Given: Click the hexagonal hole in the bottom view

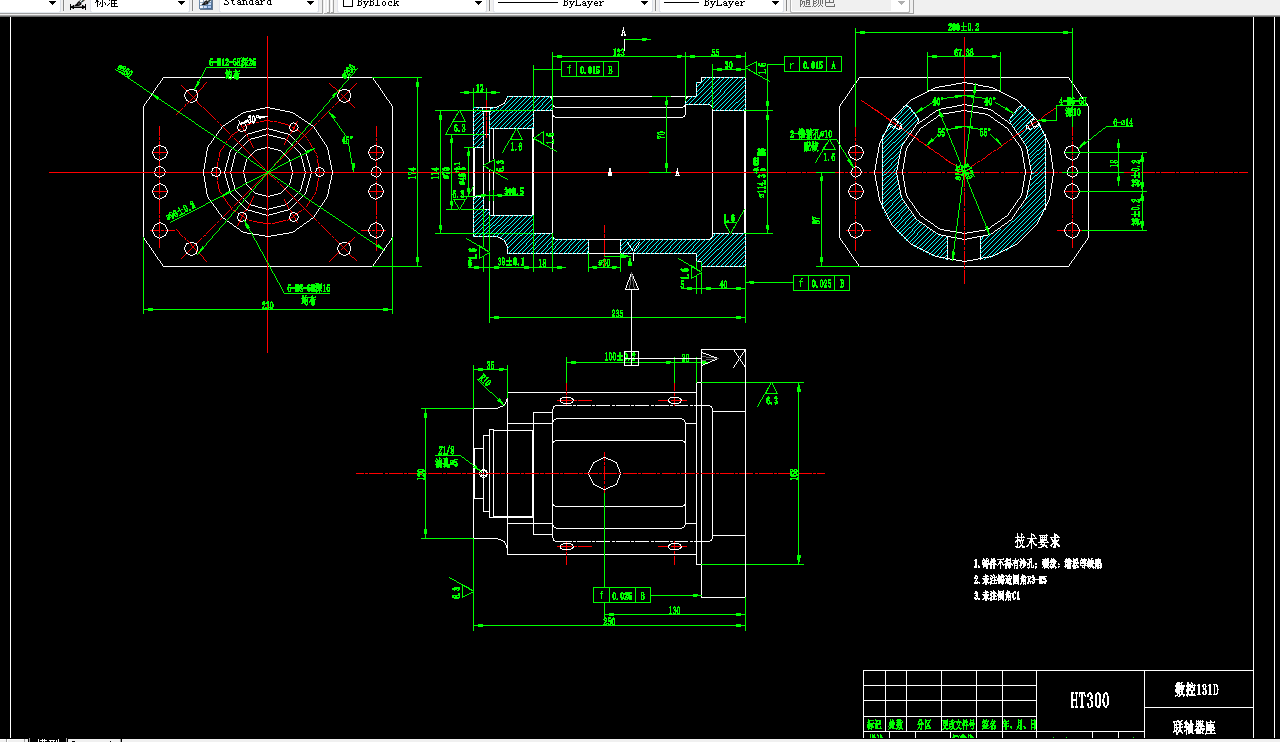Looking at the screenshot, I should [604, 472].
